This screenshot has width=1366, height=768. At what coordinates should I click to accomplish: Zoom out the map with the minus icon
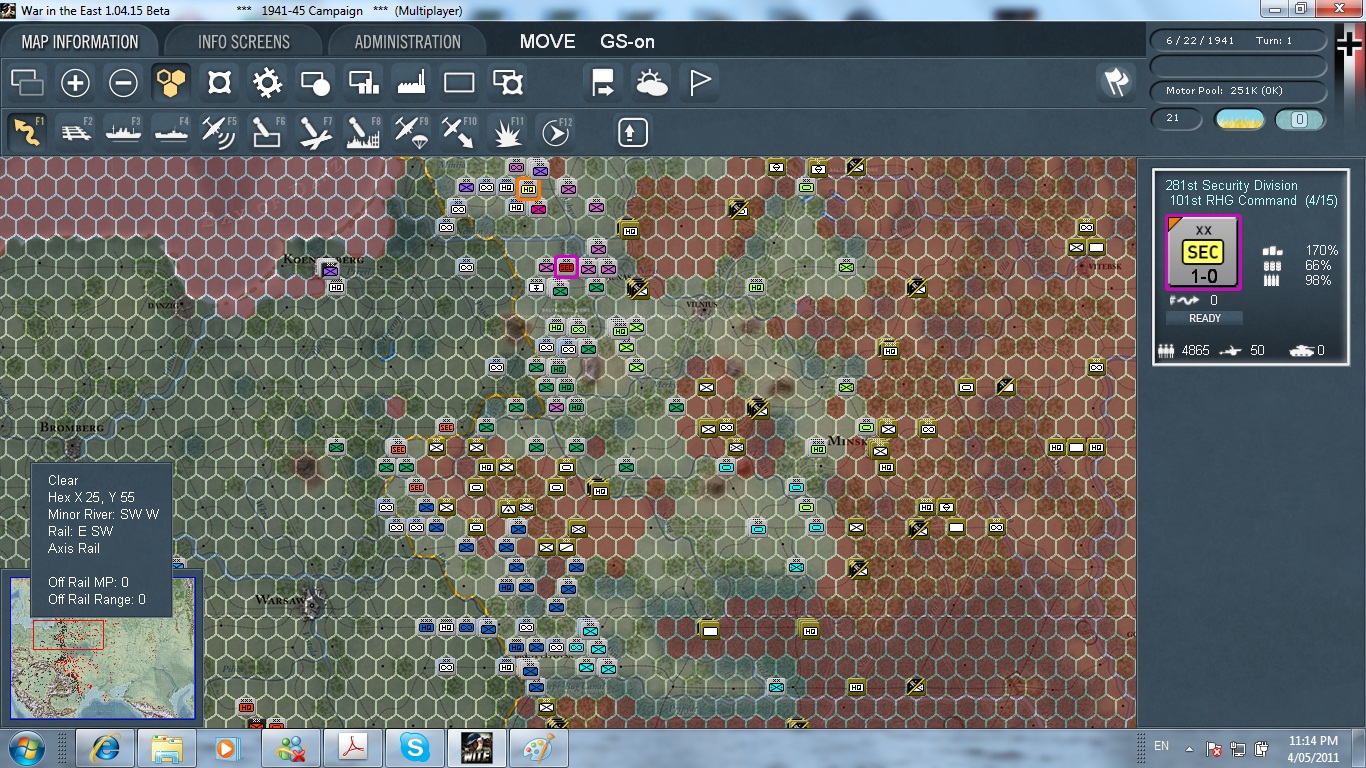(123, 82)
